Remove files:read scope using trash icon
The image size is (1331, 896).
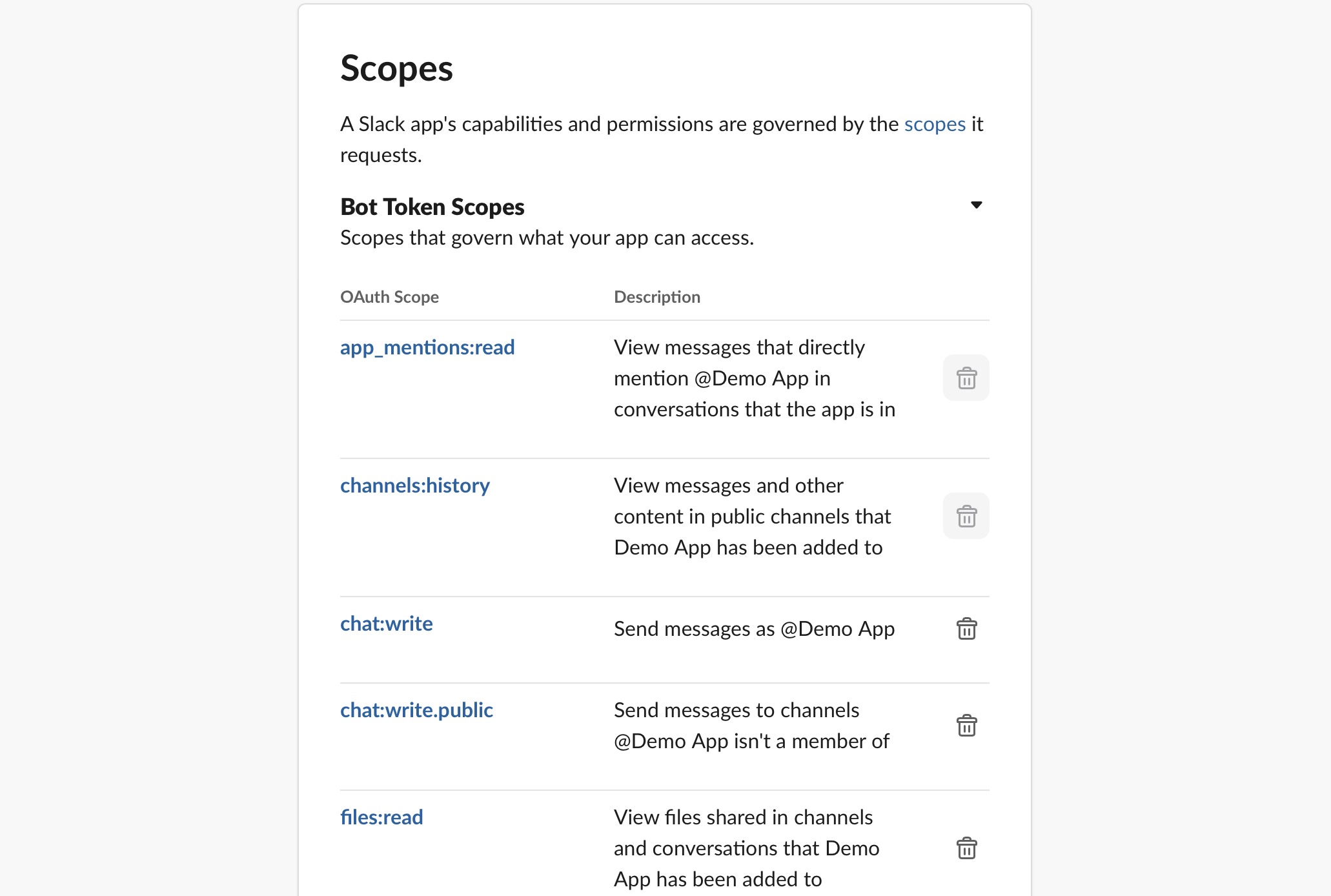[966, 848]
